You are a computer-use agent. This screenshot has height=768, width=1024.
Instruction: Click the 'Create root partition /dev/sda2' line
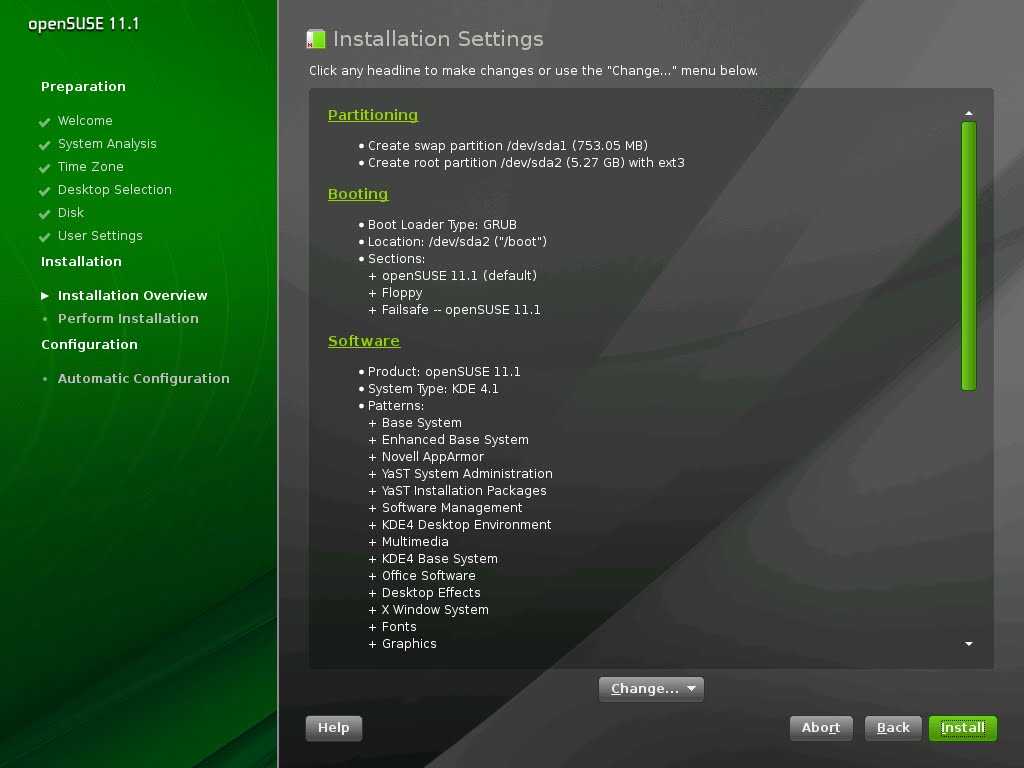(x=526, y=163)
